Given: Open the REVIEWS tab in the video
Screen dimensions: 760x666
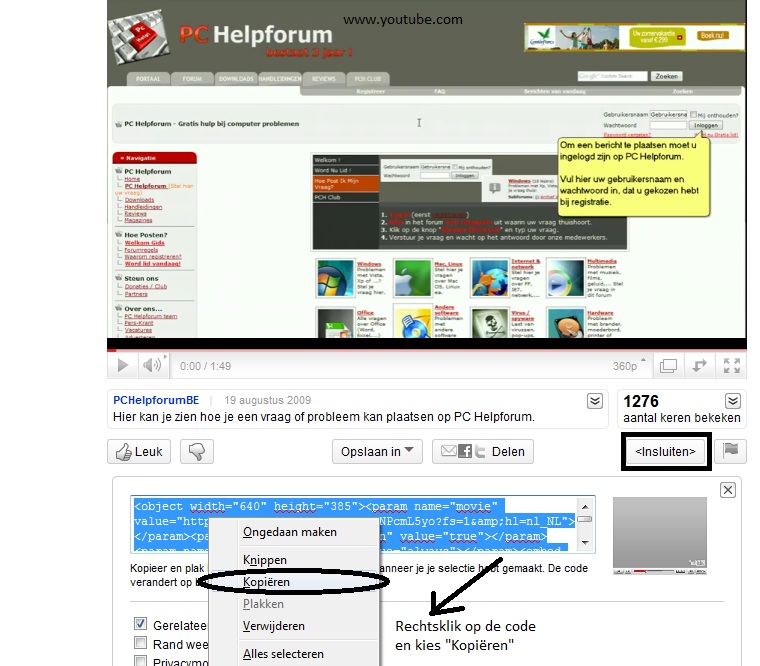Looking at the screenshot, I should coord(324,79).
